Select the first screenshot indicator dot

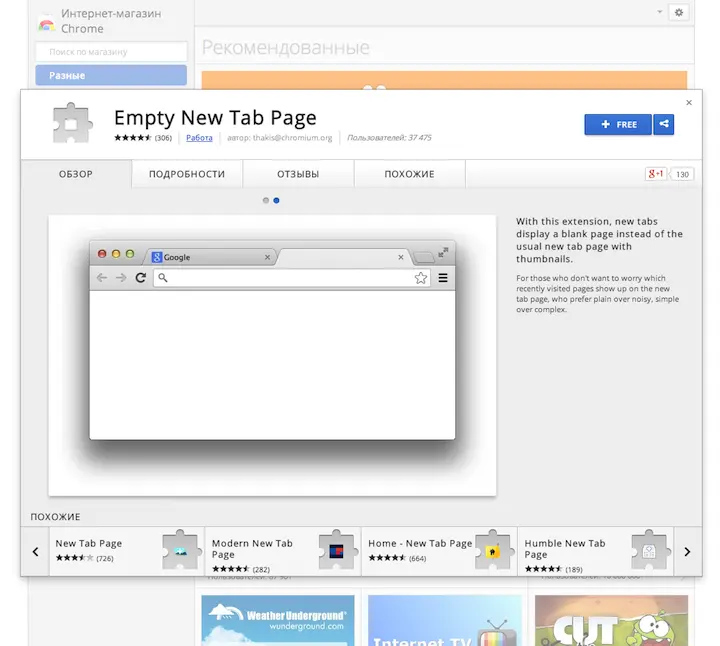click(x=265, y=200)
